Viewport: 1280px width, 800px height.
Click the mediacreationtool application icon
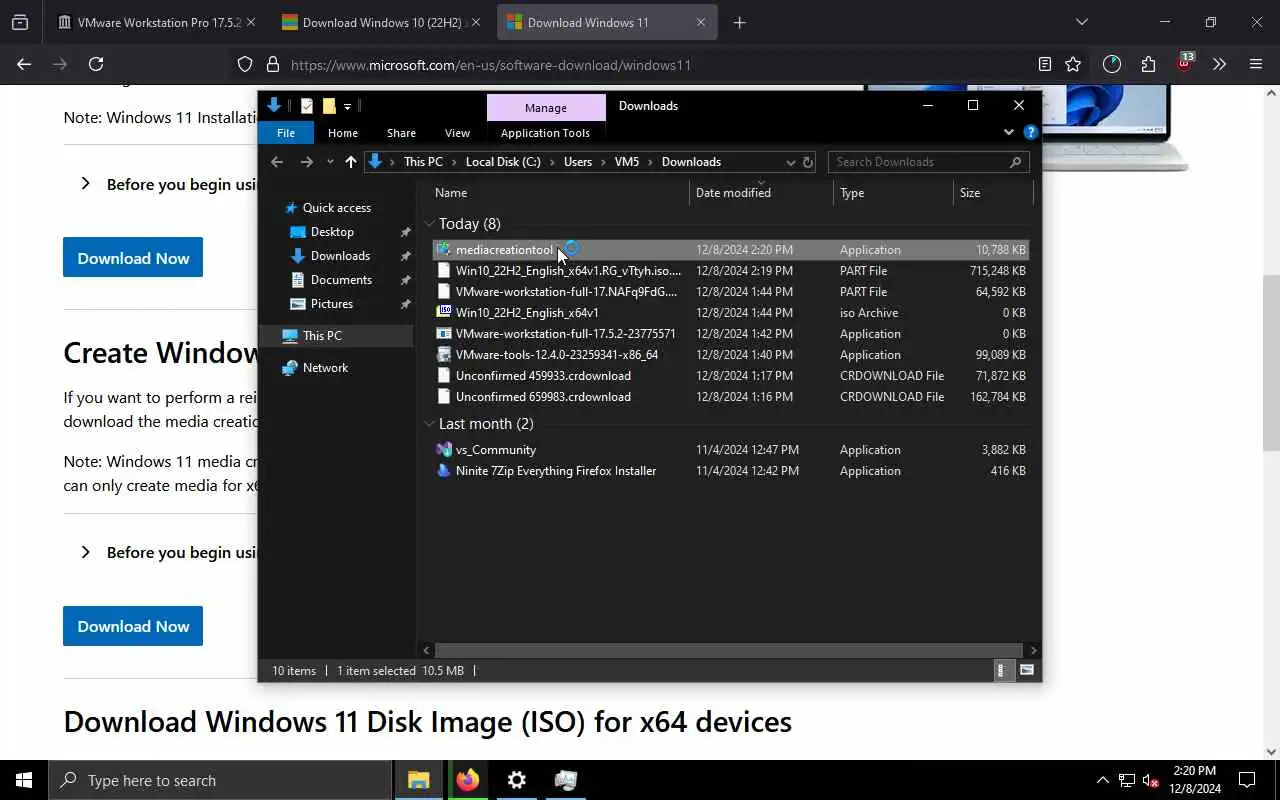click(445, 250)
